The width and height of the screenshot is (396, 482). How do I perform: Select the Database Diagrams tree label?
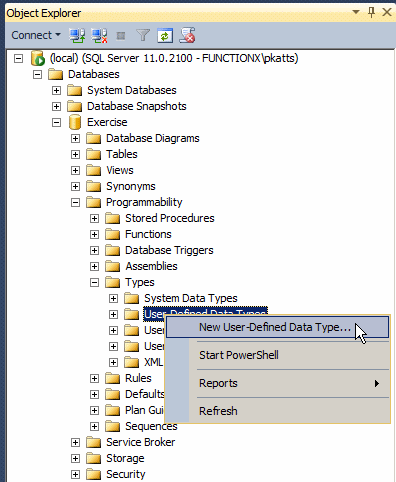point(153,138)
